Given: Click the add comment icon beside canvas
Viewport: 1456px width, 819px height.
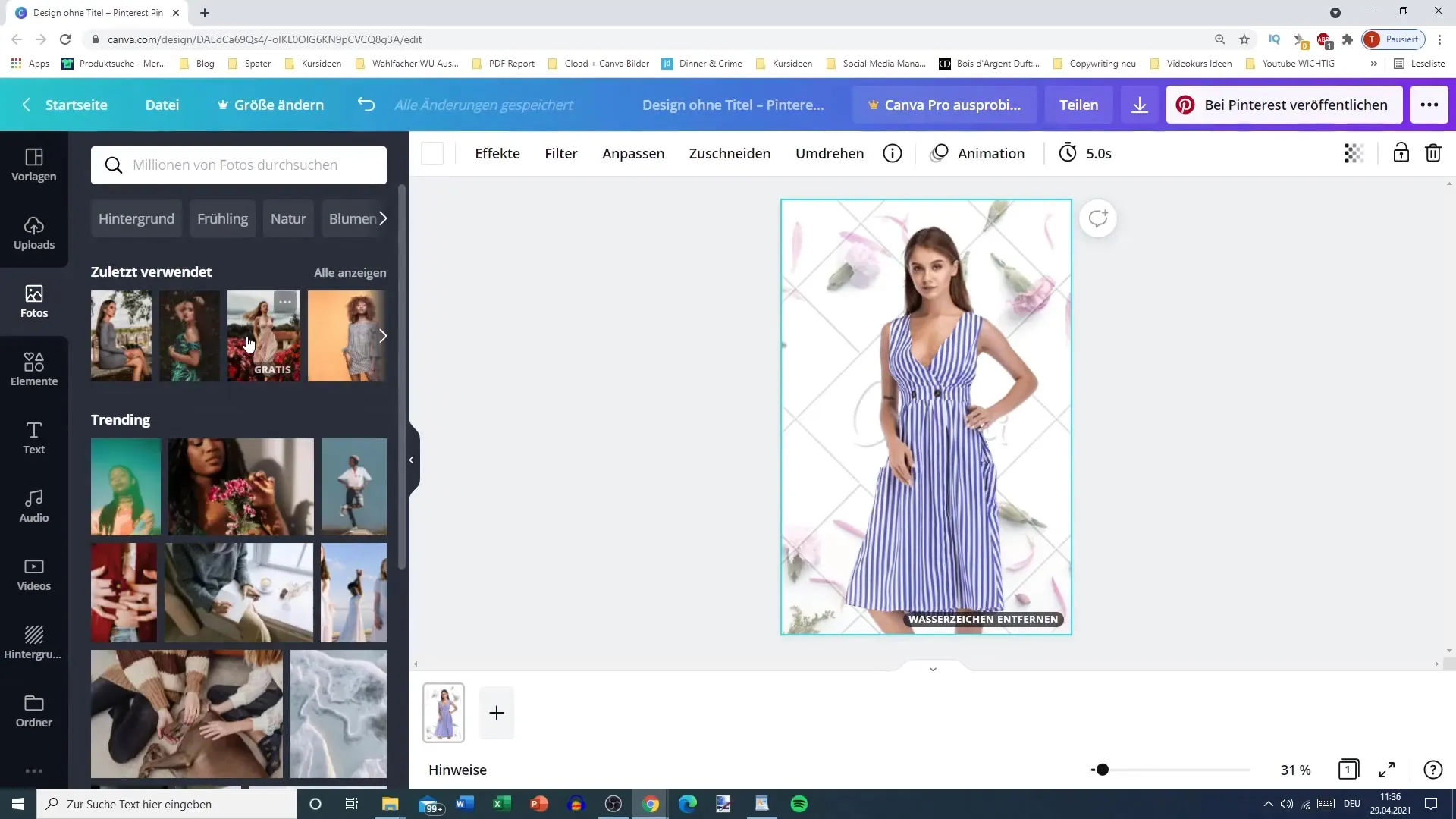Looking at the screenshot, I should [1098, 219].
